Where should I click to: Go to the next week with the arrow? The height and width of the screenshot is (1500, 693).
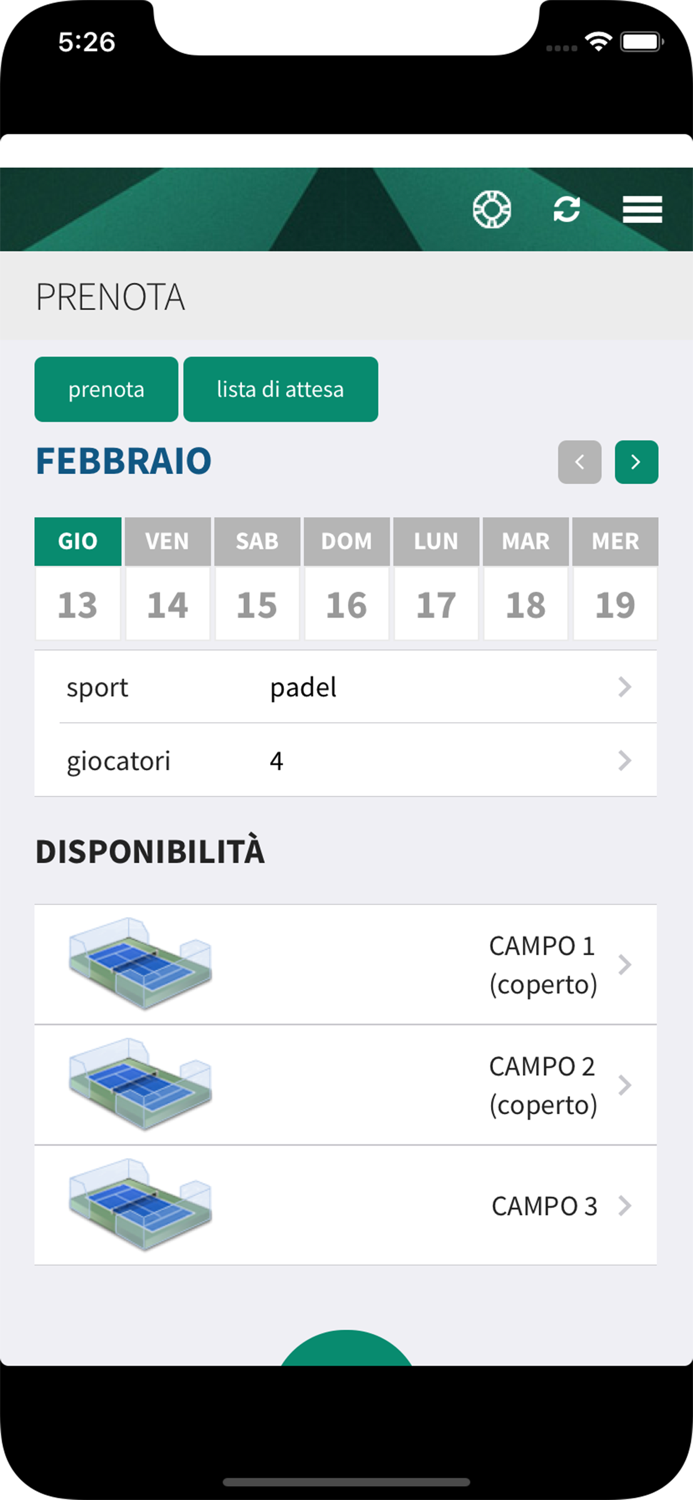point(637,462)
